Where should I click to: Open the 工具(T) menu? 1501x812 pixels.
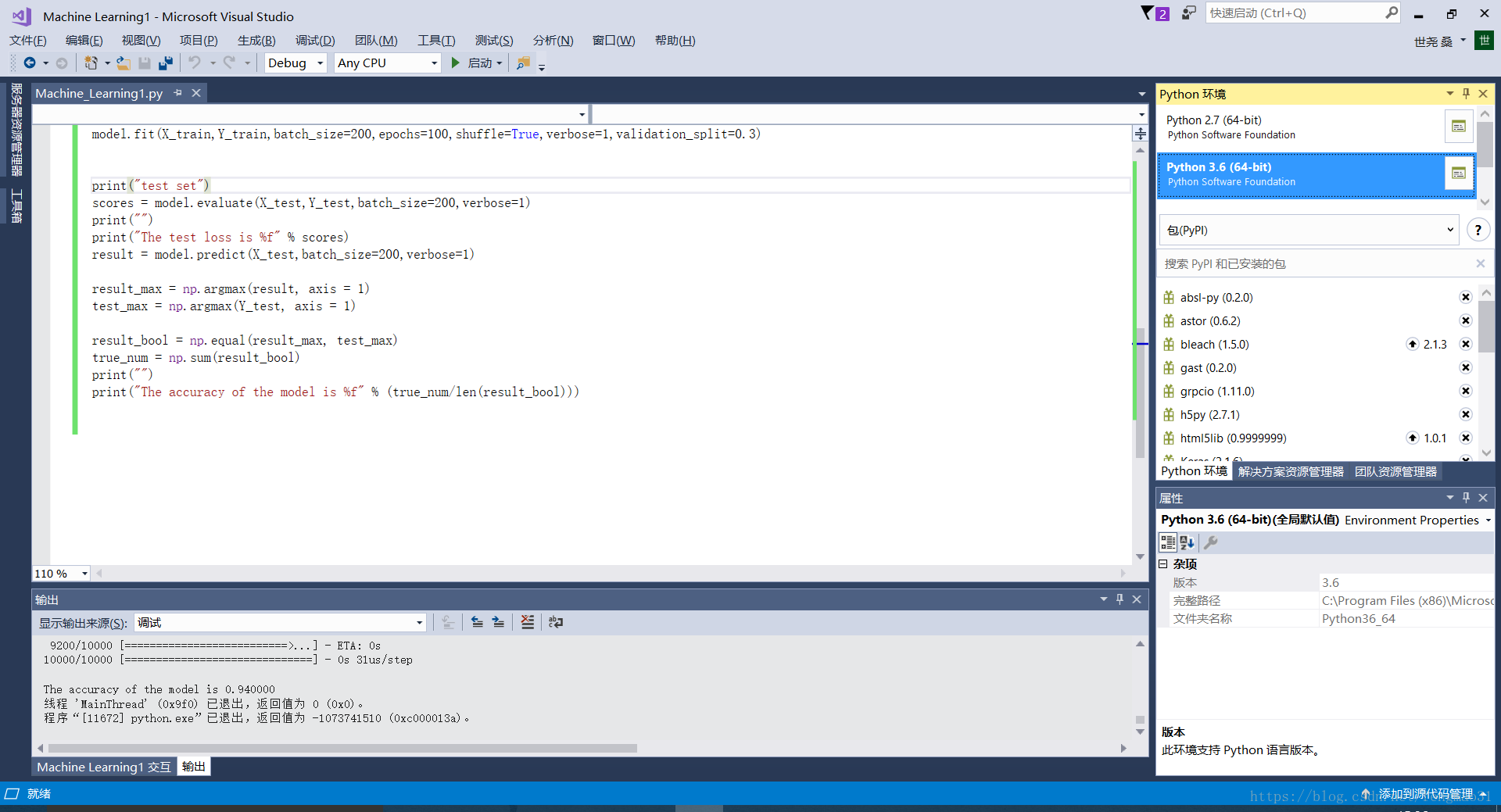point(436,41)
